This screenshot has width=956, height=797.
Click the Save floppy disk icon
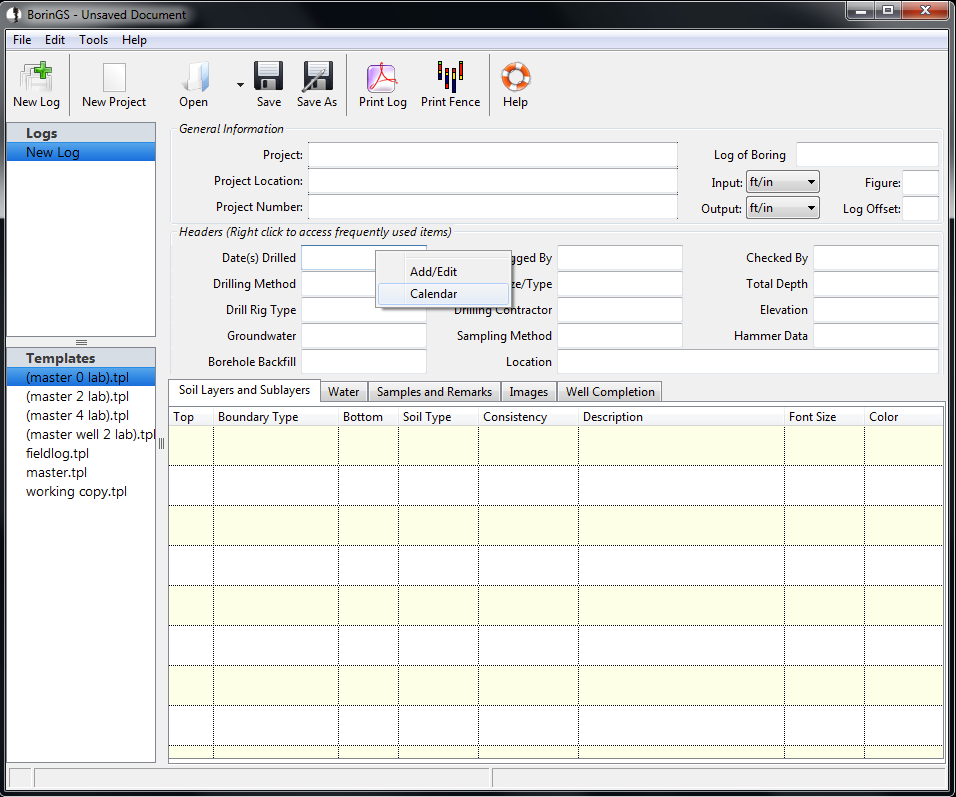(268, 76)
